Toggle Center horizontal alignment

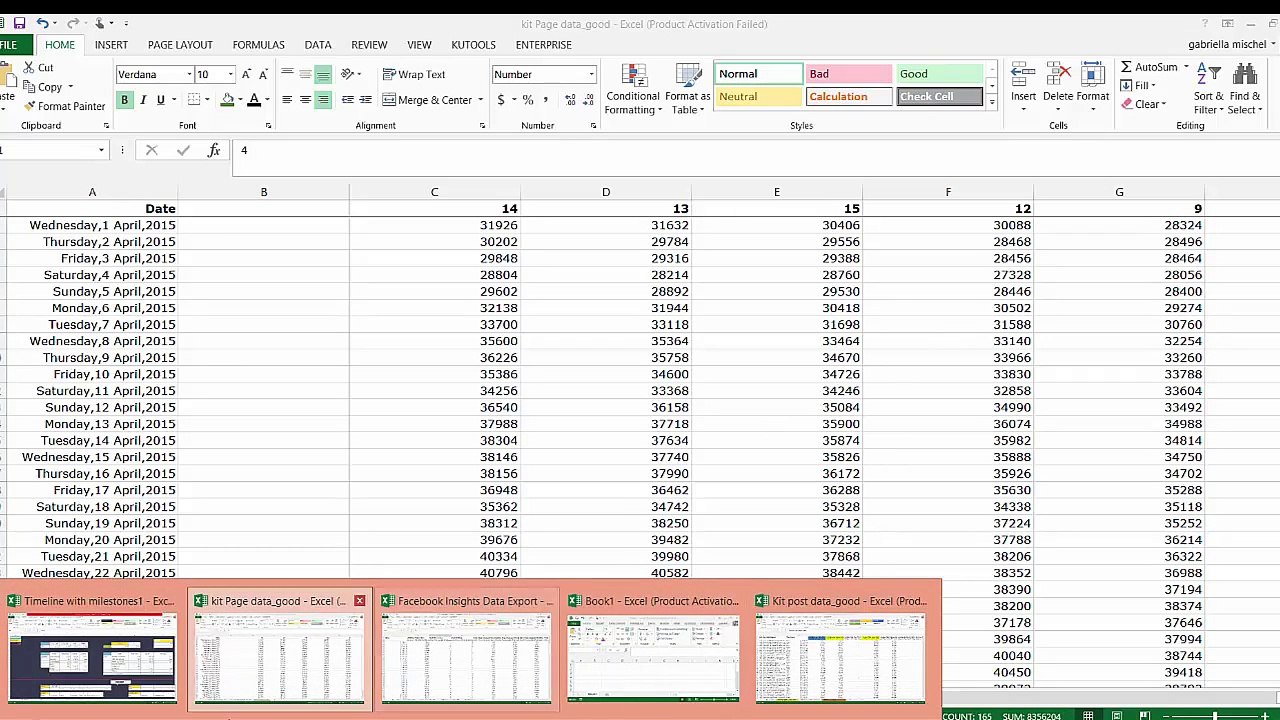tap(305, 100)
